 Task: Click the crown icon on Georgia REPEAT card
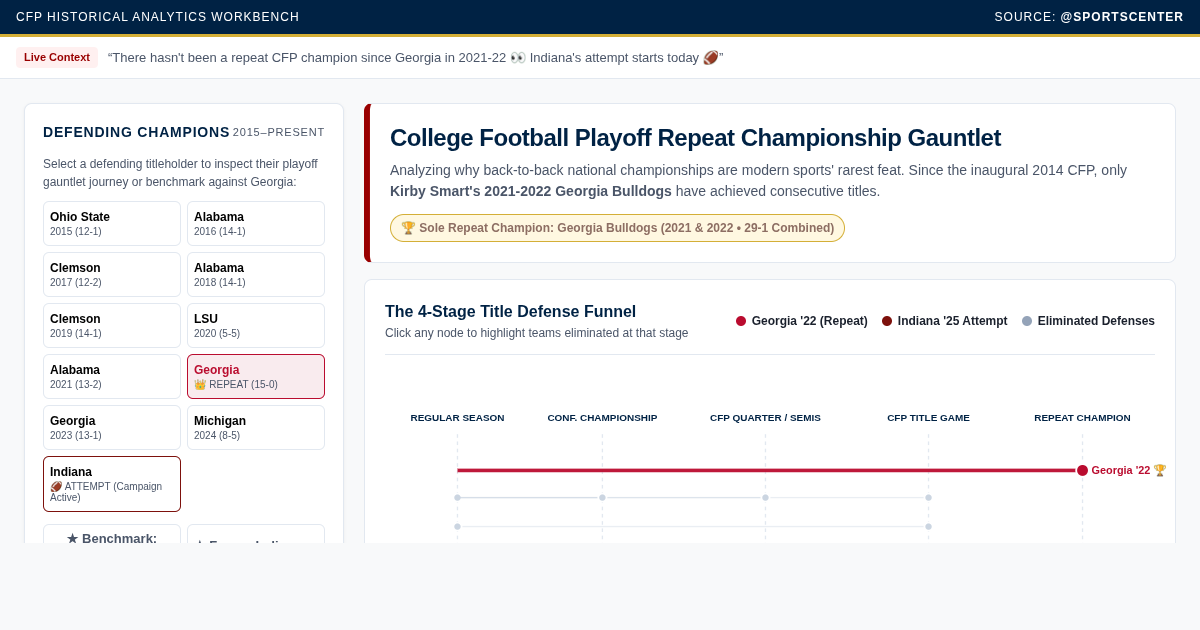[200, 384]
